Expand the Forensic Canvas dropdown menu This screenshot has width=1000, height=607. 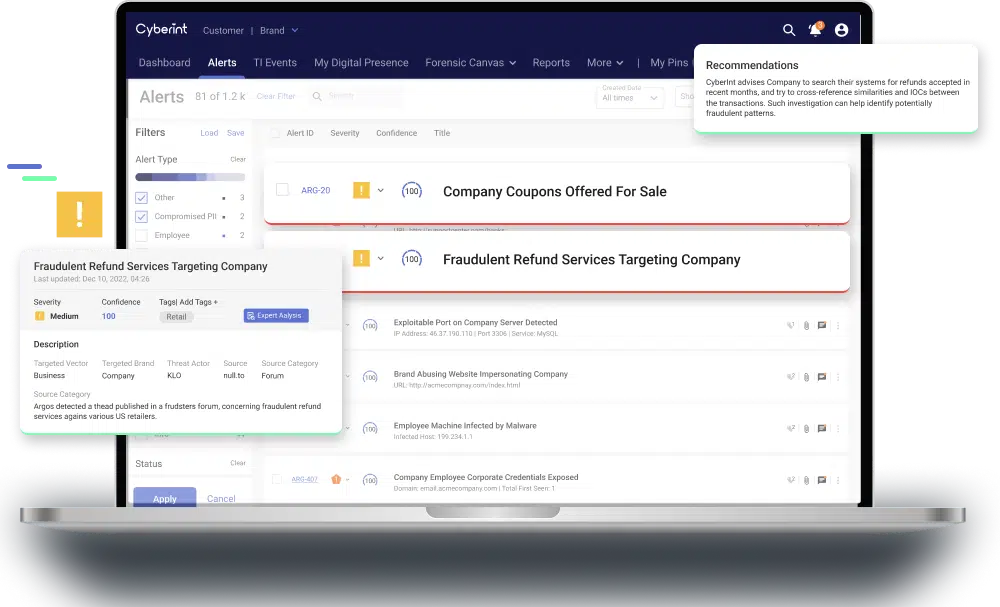470,63
